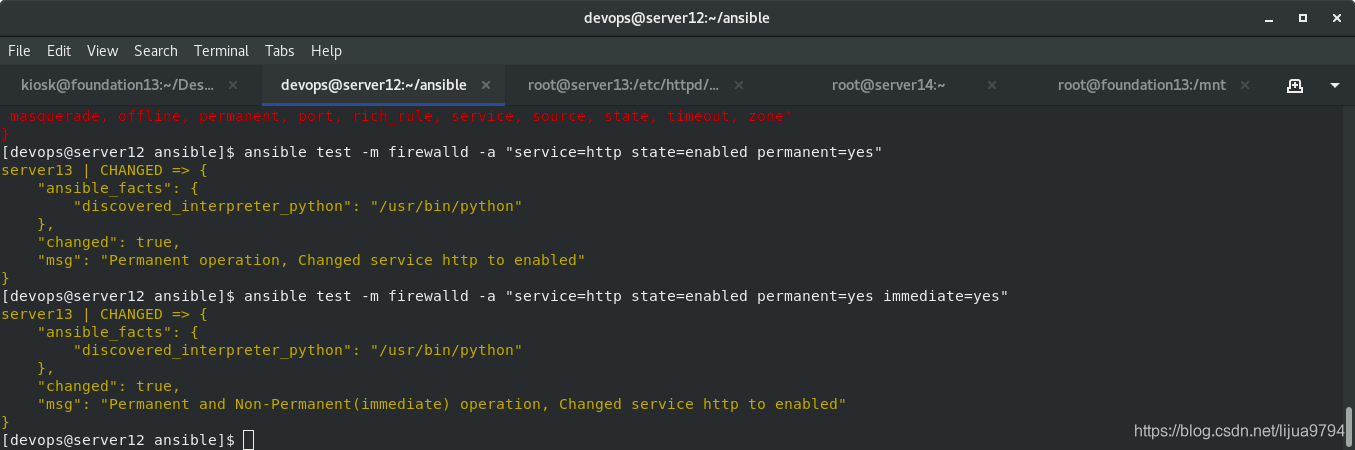Click the terminal cursor at the prompt
The width and height of the screenshot is (1355, 450).
(x=249, y=440)
